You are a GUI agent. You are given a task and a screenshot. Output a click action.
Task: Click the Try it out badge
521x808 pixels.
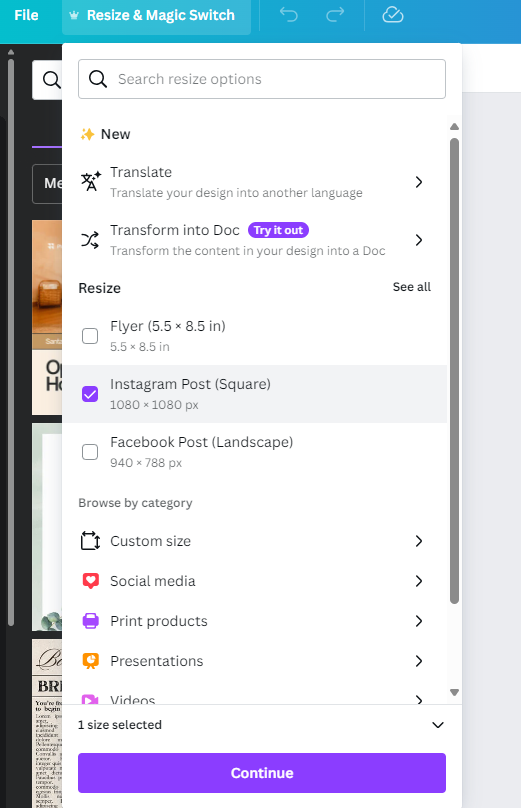pos(278,230)
